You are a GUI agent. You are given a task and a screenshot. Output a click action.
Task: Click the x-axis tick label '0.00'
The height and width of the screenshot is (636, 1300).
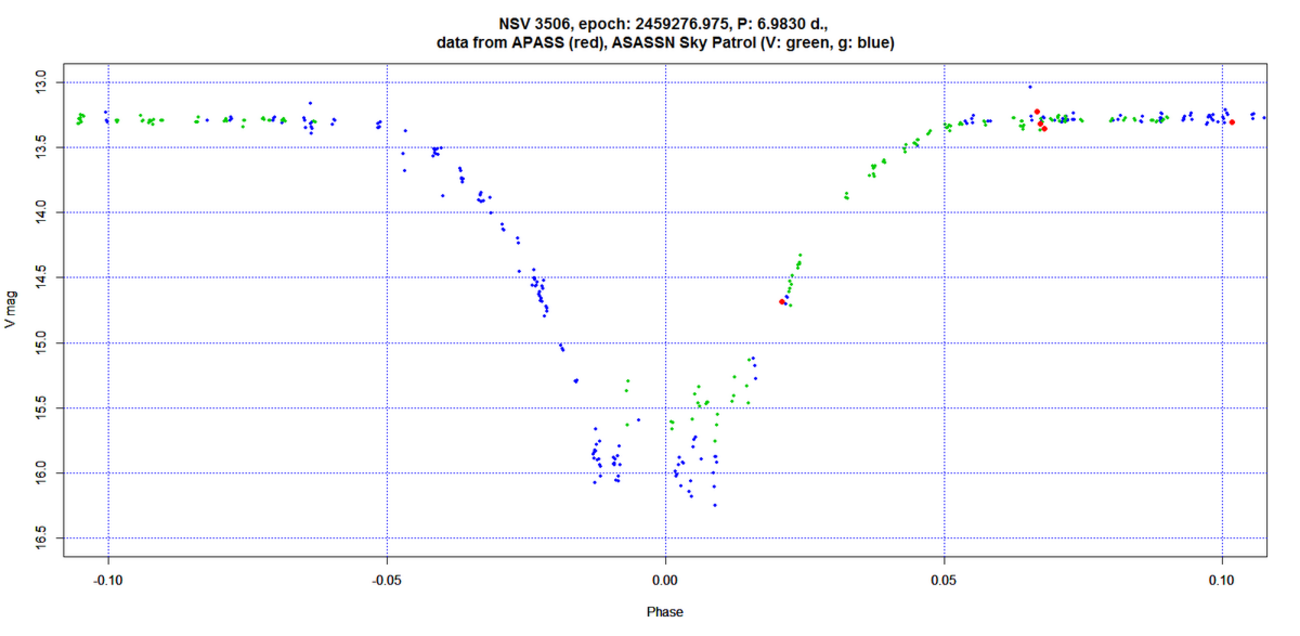coord(665,579)
